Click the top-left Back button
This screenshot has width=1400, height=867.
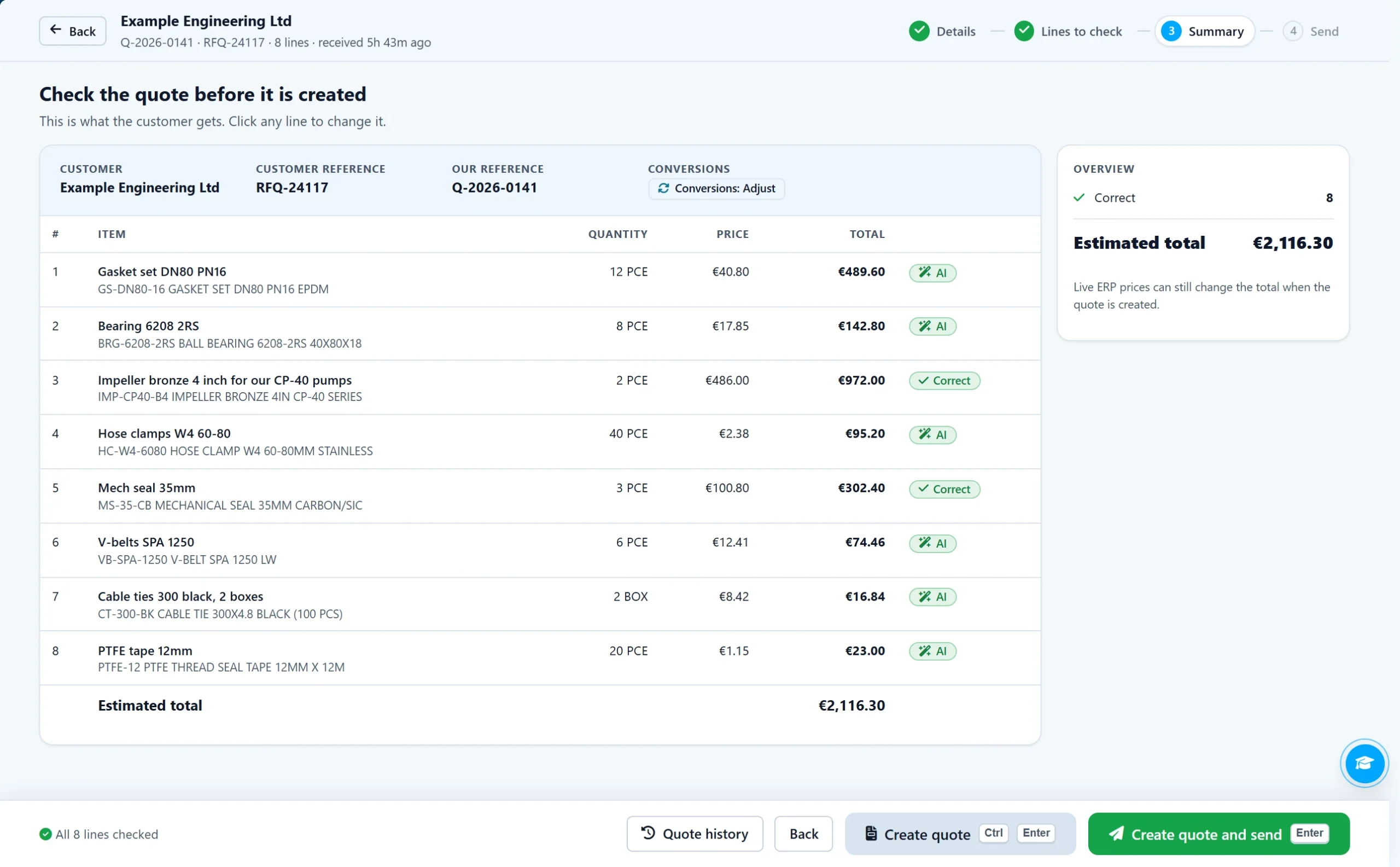click(73, 31)
